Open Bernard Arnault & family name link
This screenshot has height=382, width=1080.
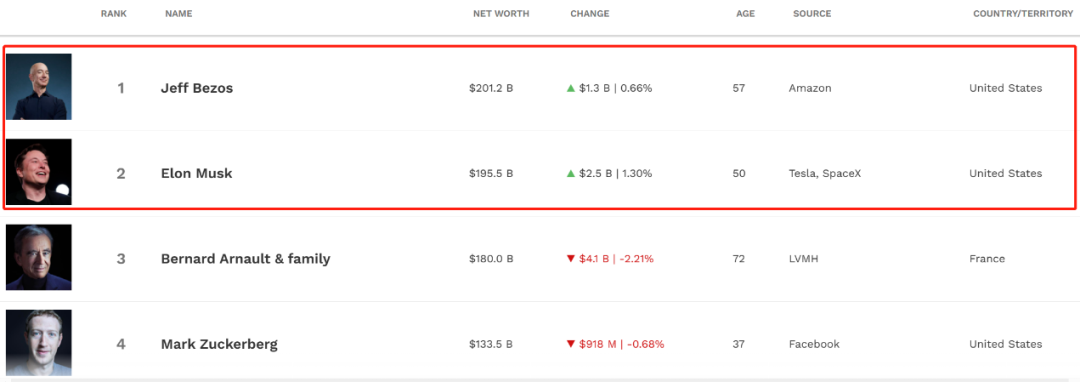[245, 259]
